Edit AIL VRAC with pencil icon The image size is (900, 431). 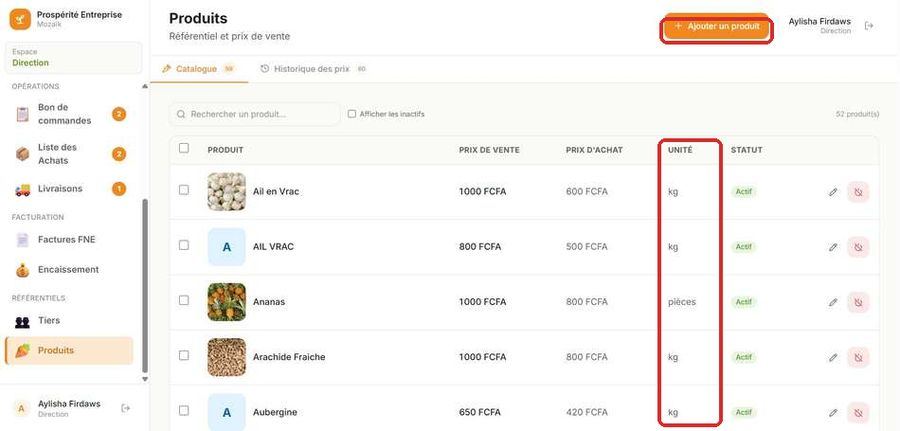click(x=833, y=247)
